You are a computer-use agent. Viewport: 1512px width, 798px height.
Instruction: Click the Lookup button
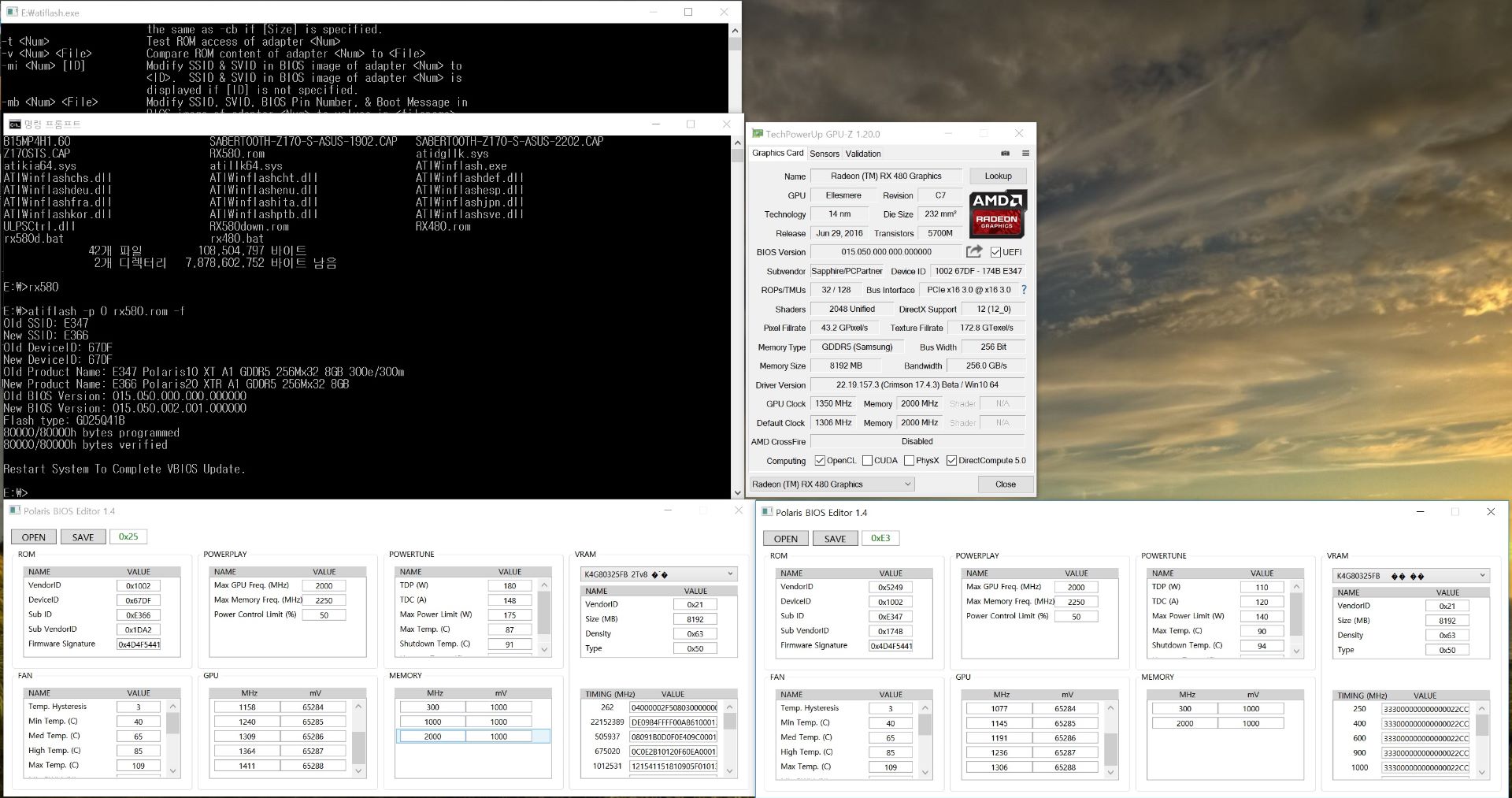coord(997,176)
